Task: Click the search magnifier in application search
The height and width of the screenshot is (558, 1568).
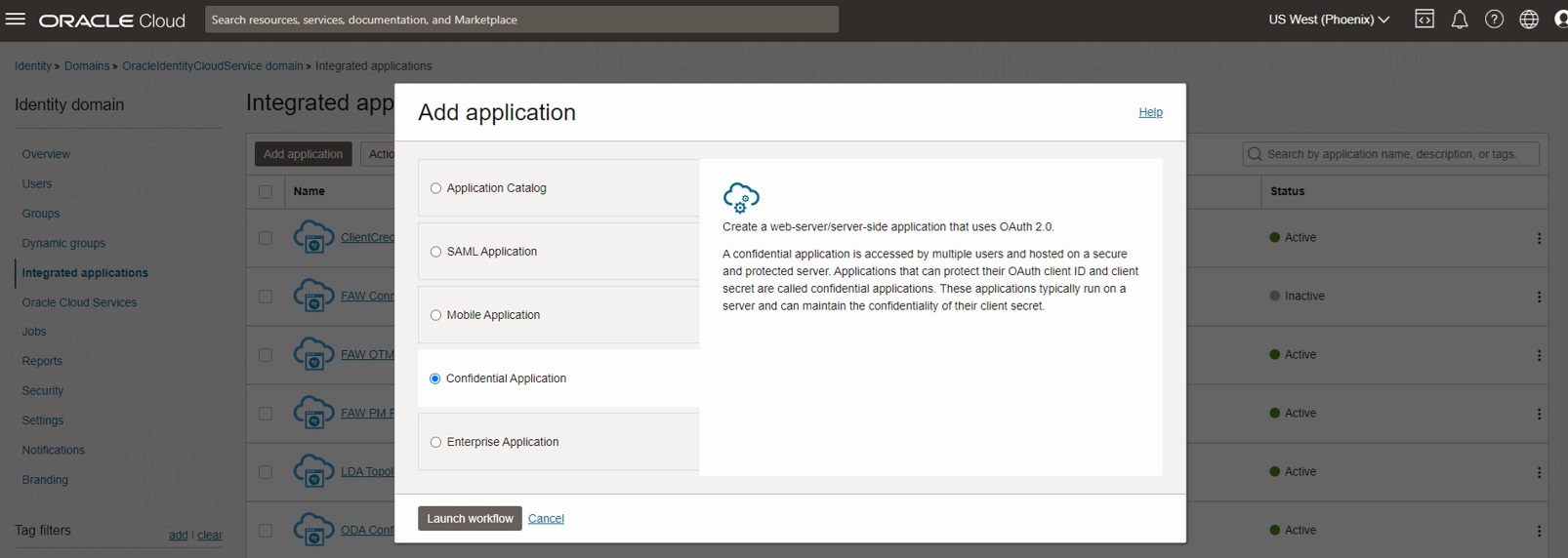Action: pyautogui.click(x=1255, y=154)
